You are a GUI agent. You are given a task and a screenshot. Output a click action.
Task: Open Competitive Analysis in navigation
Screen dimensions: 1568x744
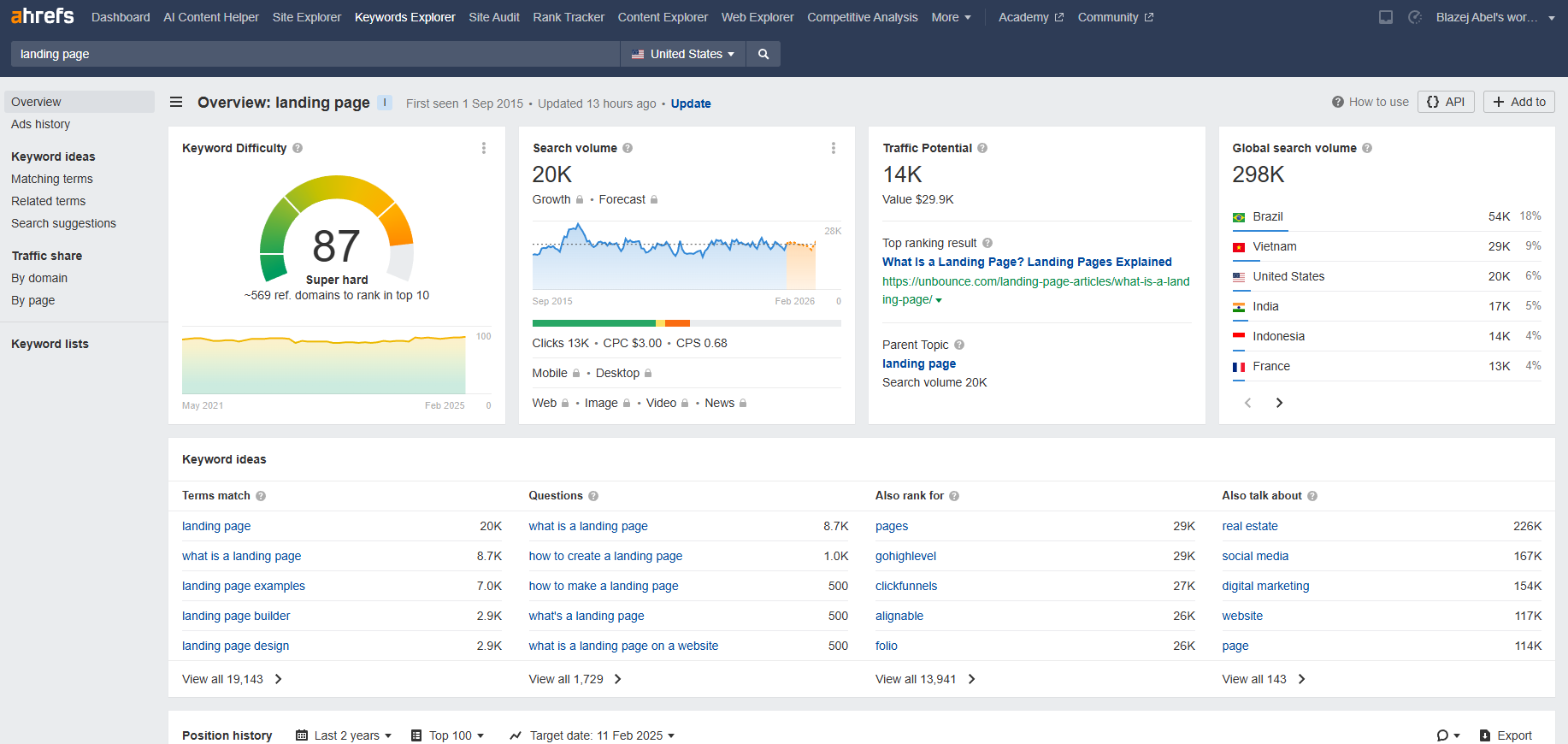pyautogui.click(x=863, y=17)
